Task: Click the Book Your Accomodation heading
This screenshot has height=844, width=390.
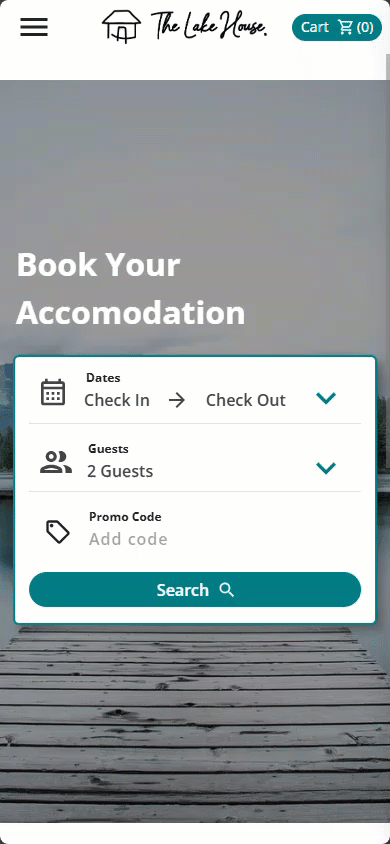Action: click(131, 289)
